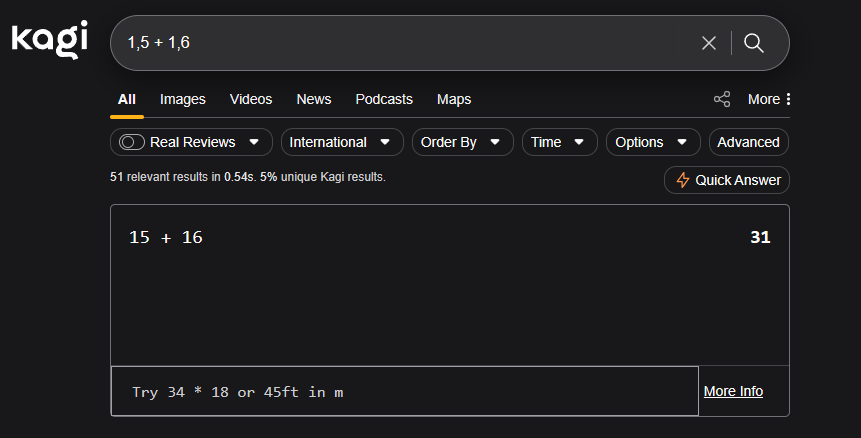861x438 pixels.
Task: Open the Kagi logo homepage link
Action: [x=49, y=40]
